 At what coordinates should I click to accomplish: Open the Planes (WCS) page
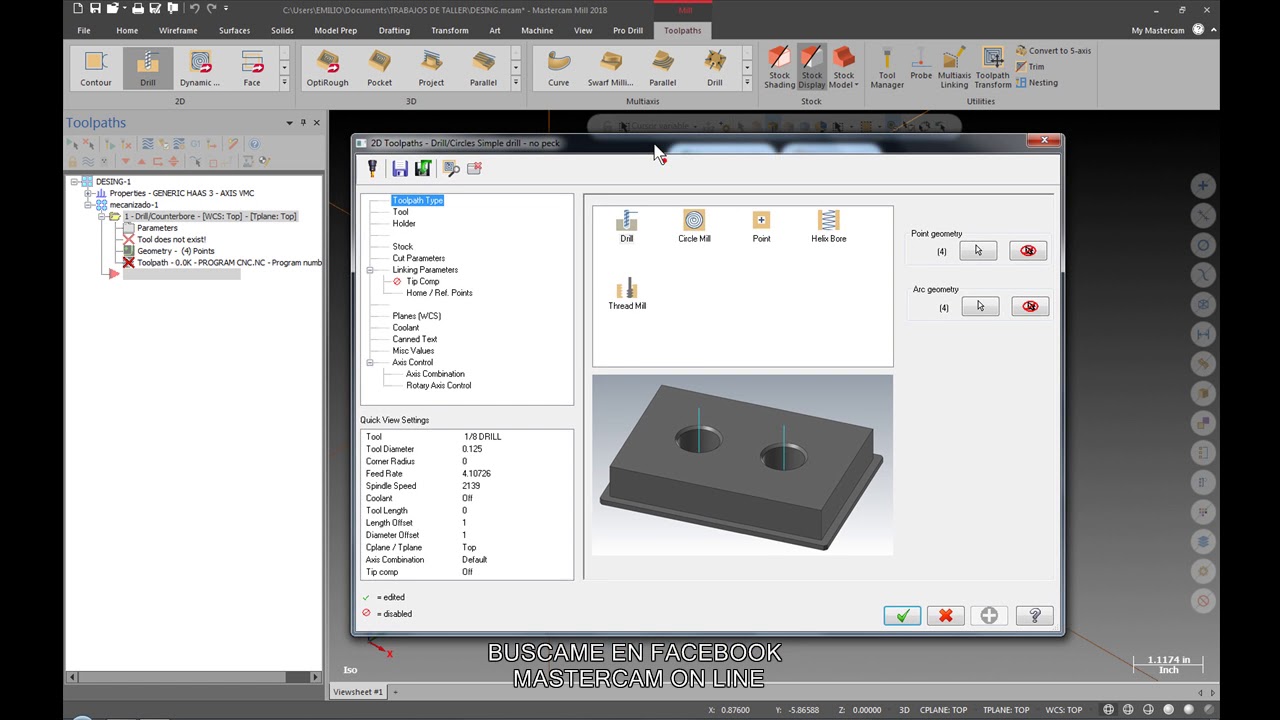point(417,316)
